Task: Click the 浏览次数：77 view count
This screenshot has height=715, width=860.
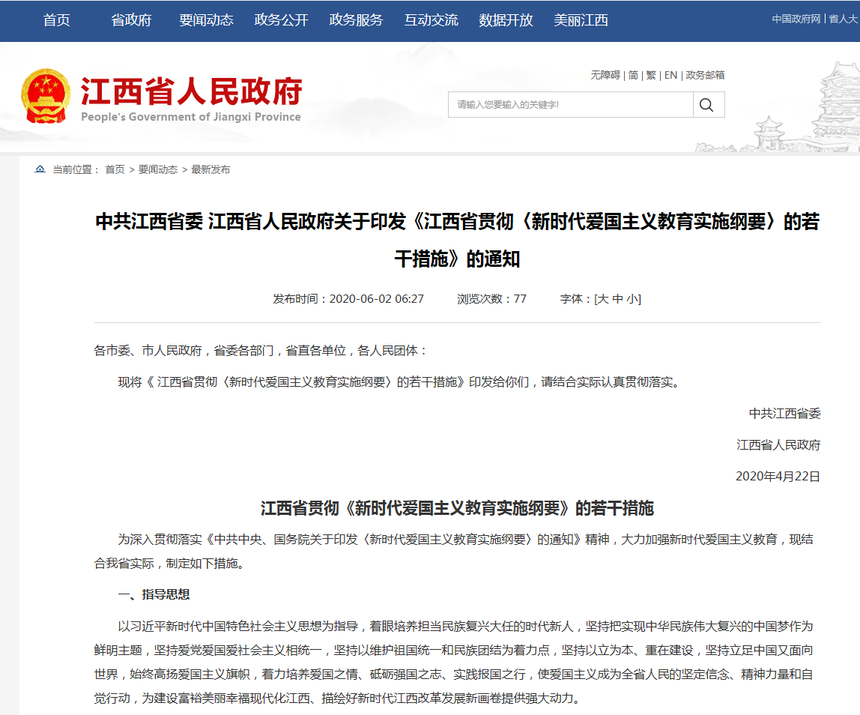Action: [x=491, y=299]
